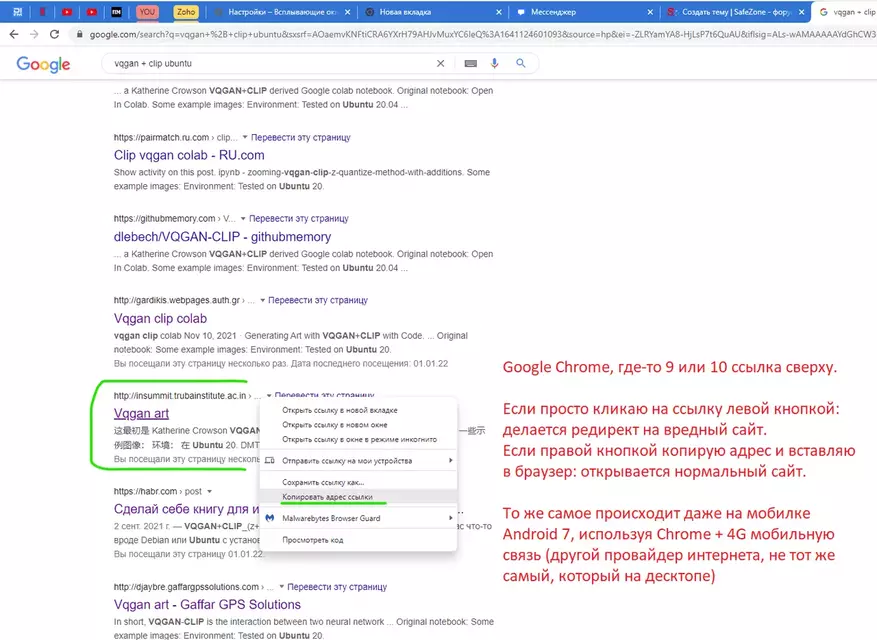Click the devices icon beside Отправить ссылку
This screenshot has width=877, height=640.
click(x=270, y=460)
